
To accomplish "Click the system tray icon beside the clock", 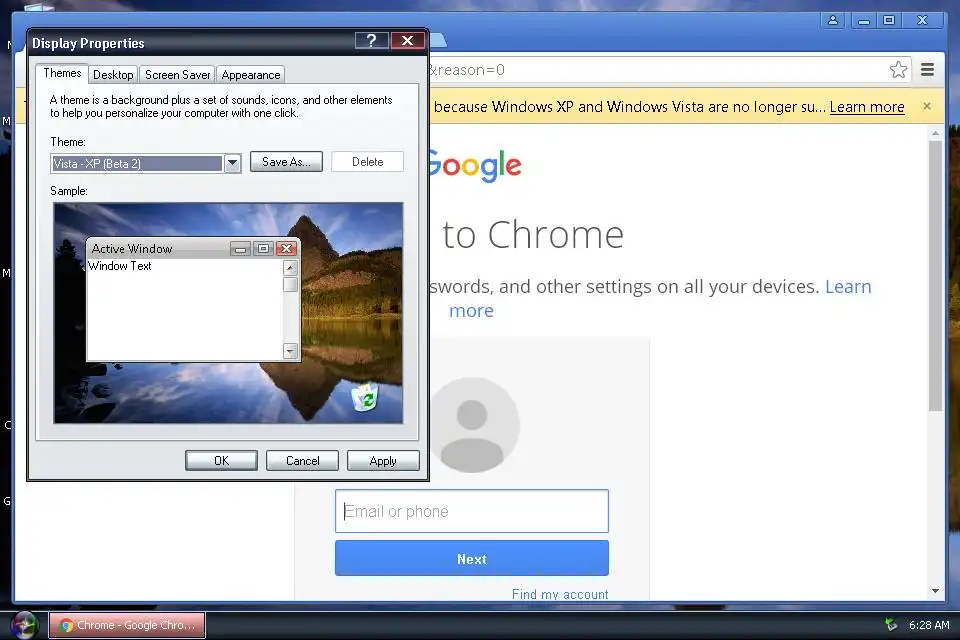I will coord(891,625).
